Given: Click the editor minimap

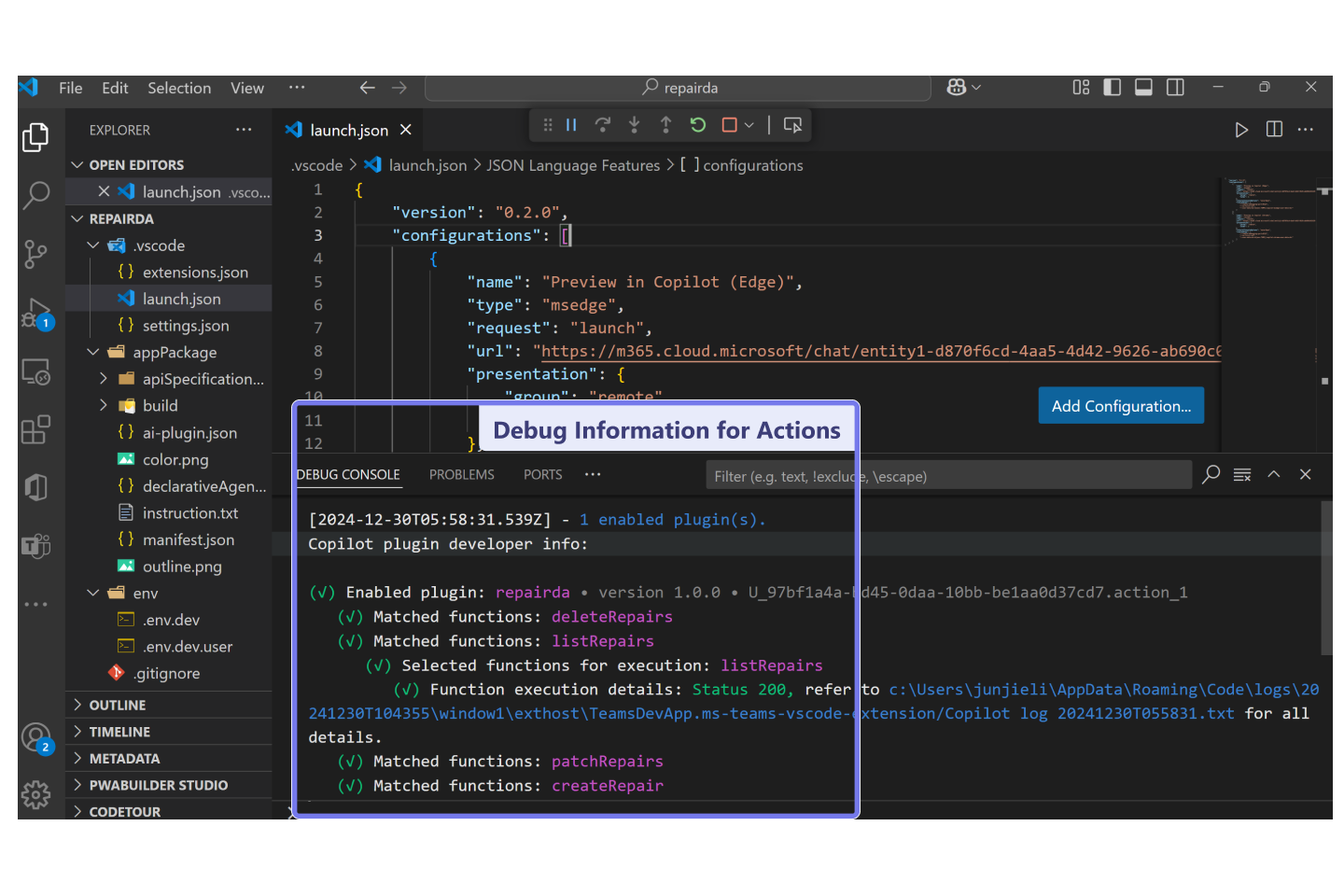Looking at the screenshot, I should pyautogui.click(x=1269, y=210).
